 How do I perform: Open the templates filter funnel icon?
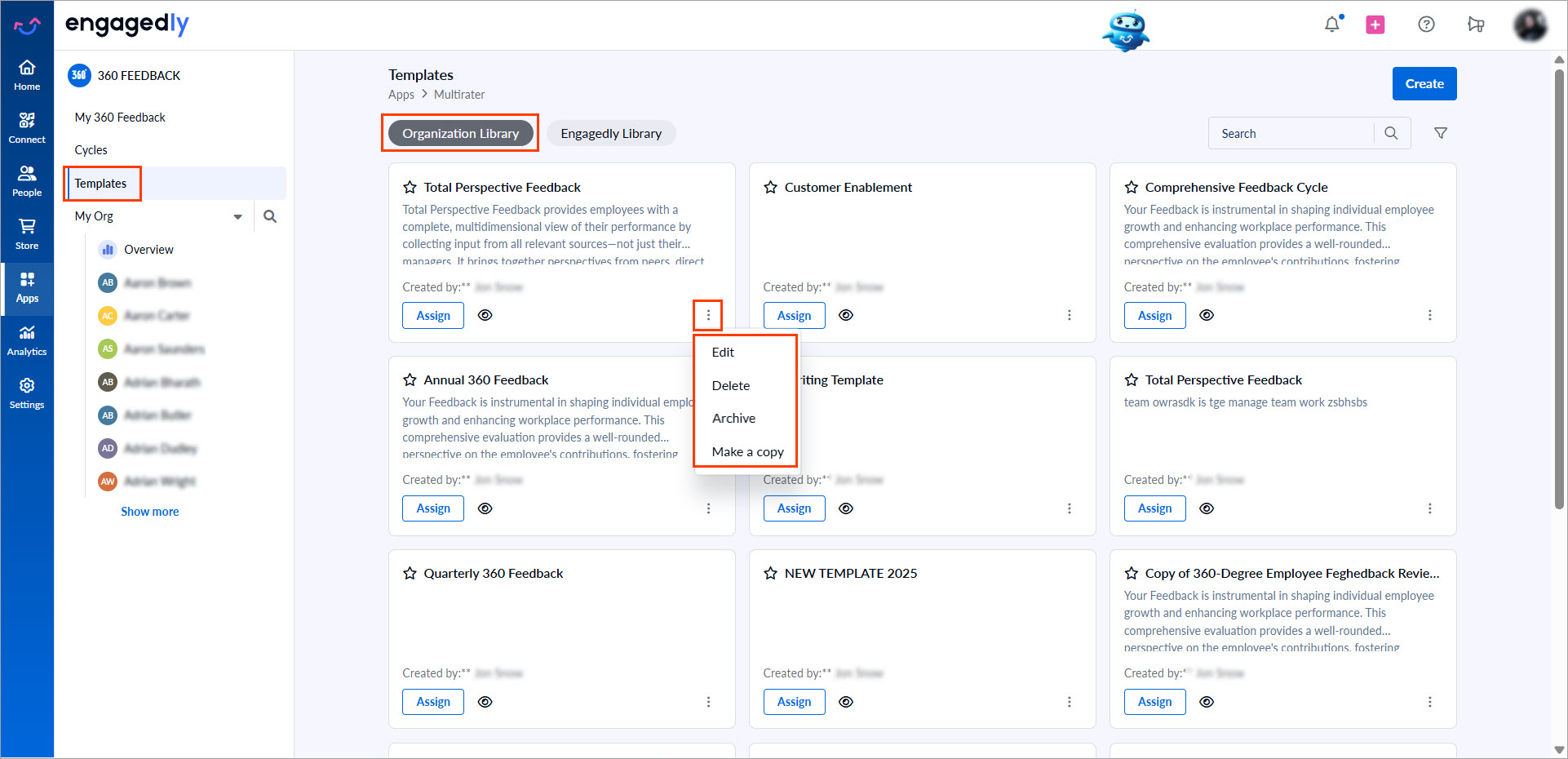[1441, 133]
